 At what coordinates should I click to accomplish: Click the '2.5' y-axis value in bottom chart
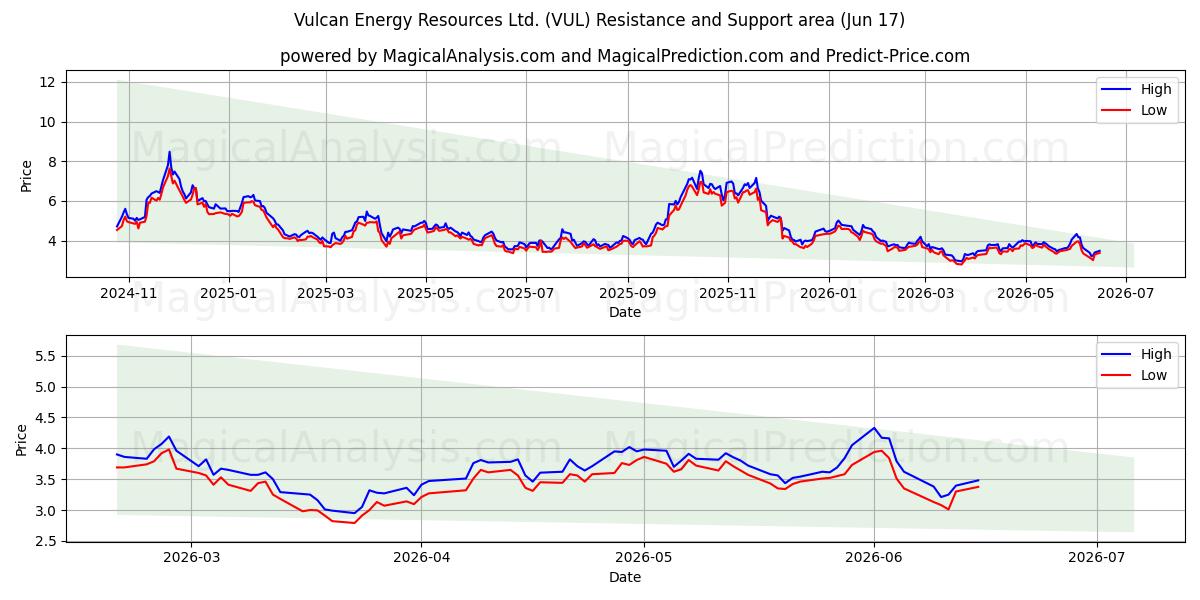tap(48, 542)
